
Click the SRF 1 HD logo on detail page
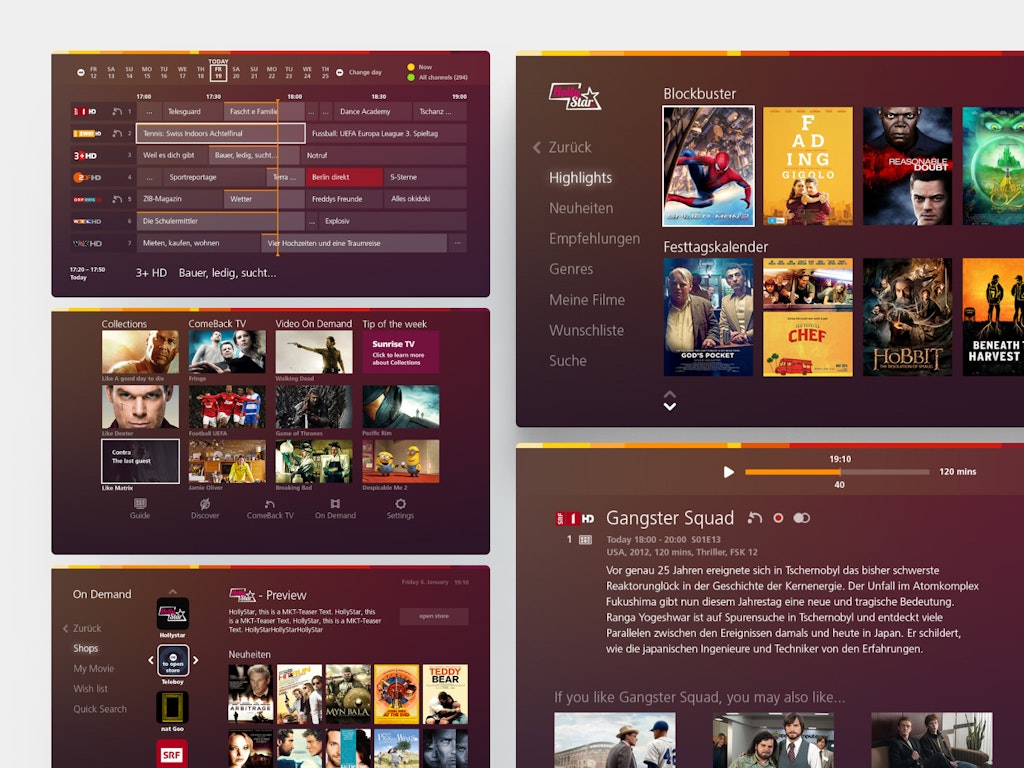(x=575, y=519)
